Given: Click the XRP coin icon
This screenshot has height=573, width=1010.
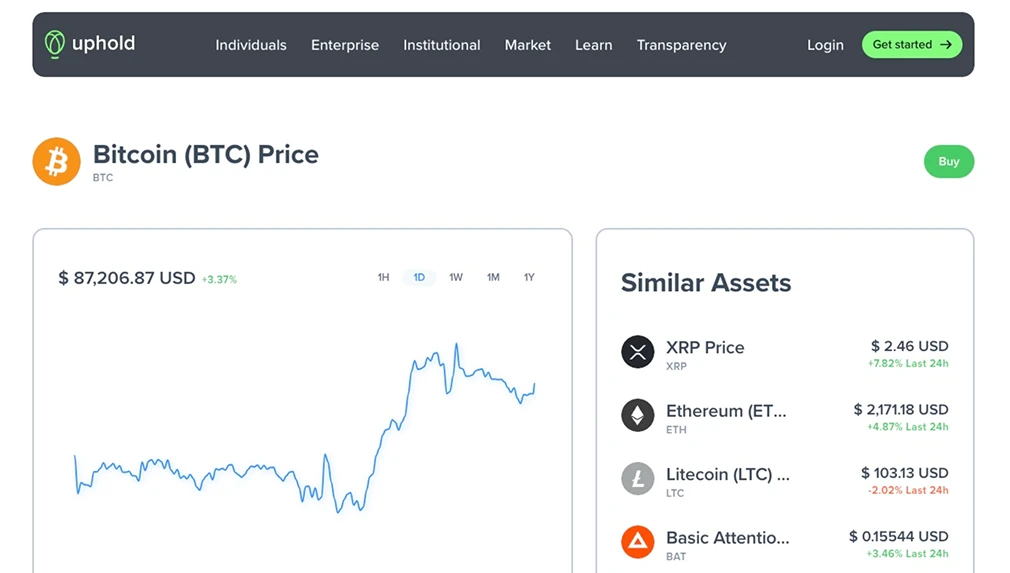Looking at the screenshot, I should click(x=638, y=352).
